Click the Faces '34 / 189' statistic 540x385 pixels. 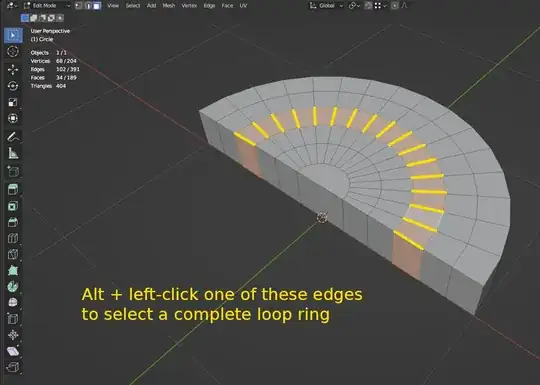66,77
